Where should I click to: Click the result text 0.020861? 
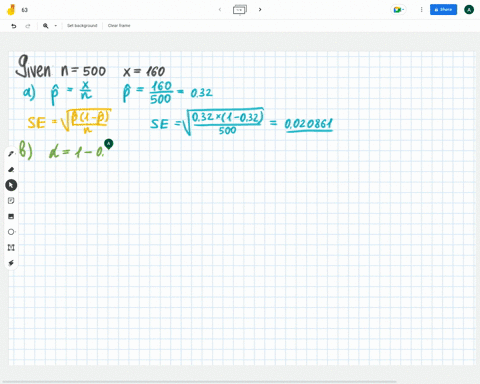(x=309, y=124)
